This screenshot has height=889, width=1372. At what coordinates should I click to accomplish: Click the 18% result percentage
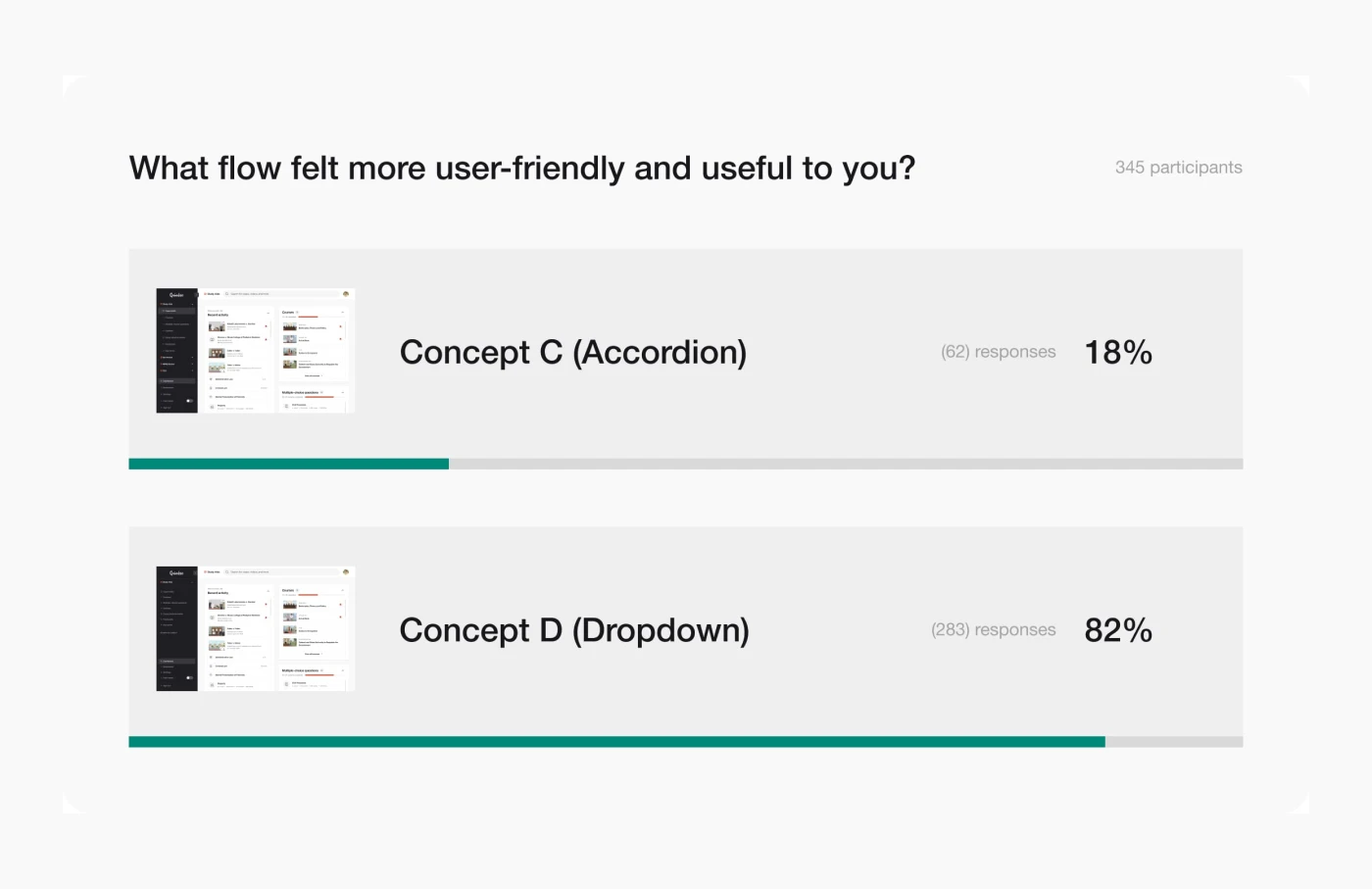[x=1118, y=352]
